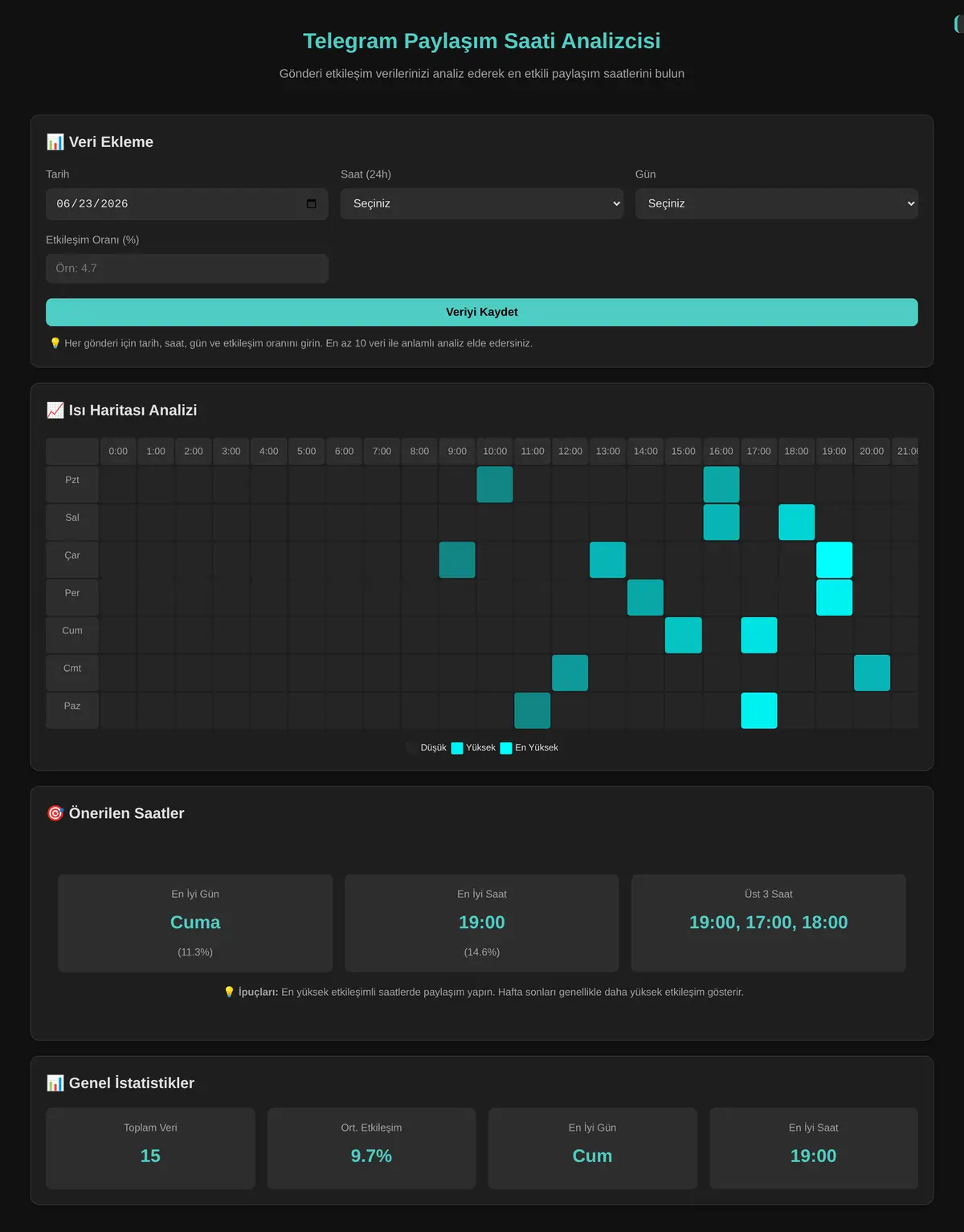The image size is (964, 1232).
Task: Save the entry with Veriyi Kaydet
Action: pyautogui.click(x=482, y=313)
